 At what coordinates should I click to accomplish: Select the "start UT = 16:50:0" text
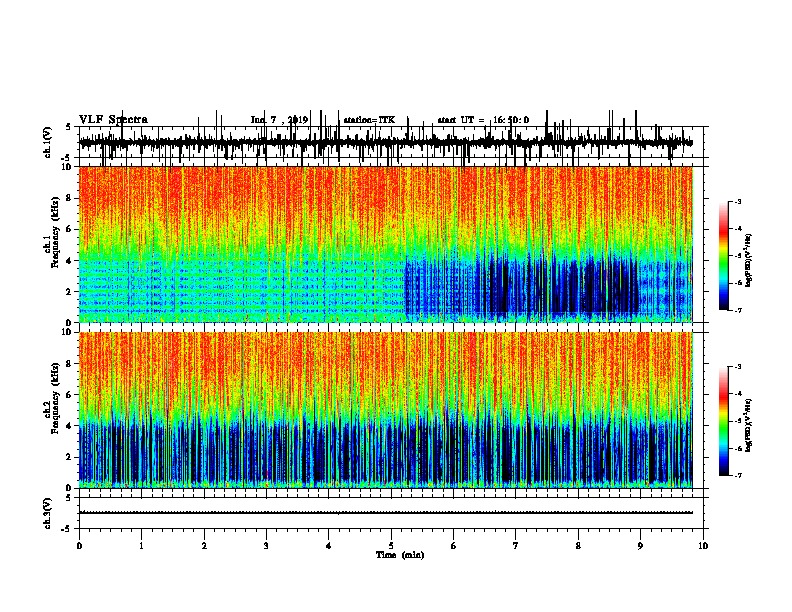(x=483, y=120)
